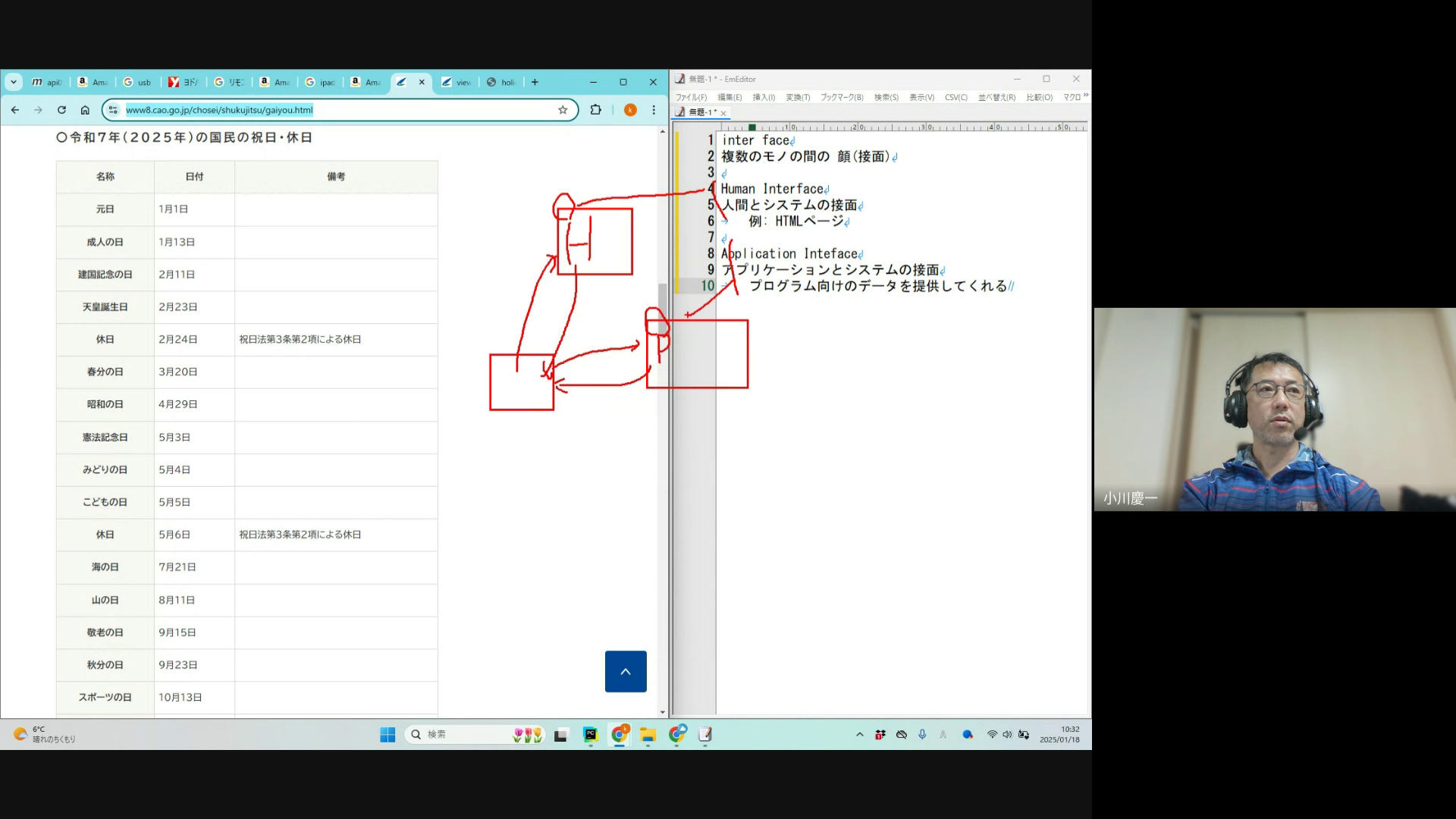Open the 検索(S) menu in EmEditor
The image size is (1456, 819).
point(886,97)
